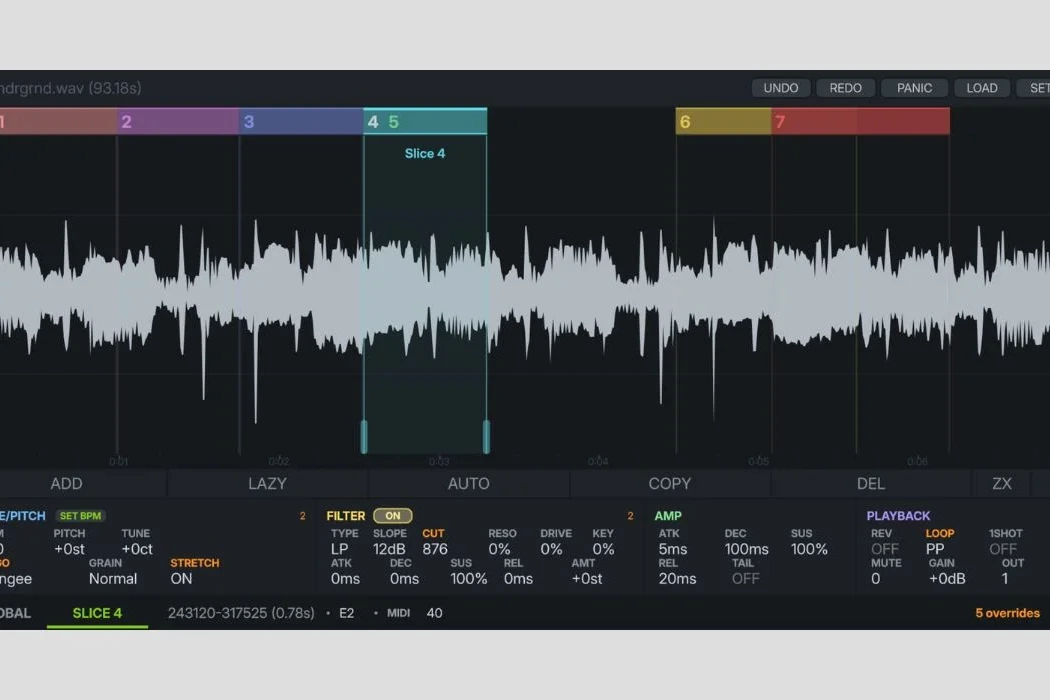Click ADD in the slice toolbar
This screenshot has height=700, width=1050.
pos(66,484)
